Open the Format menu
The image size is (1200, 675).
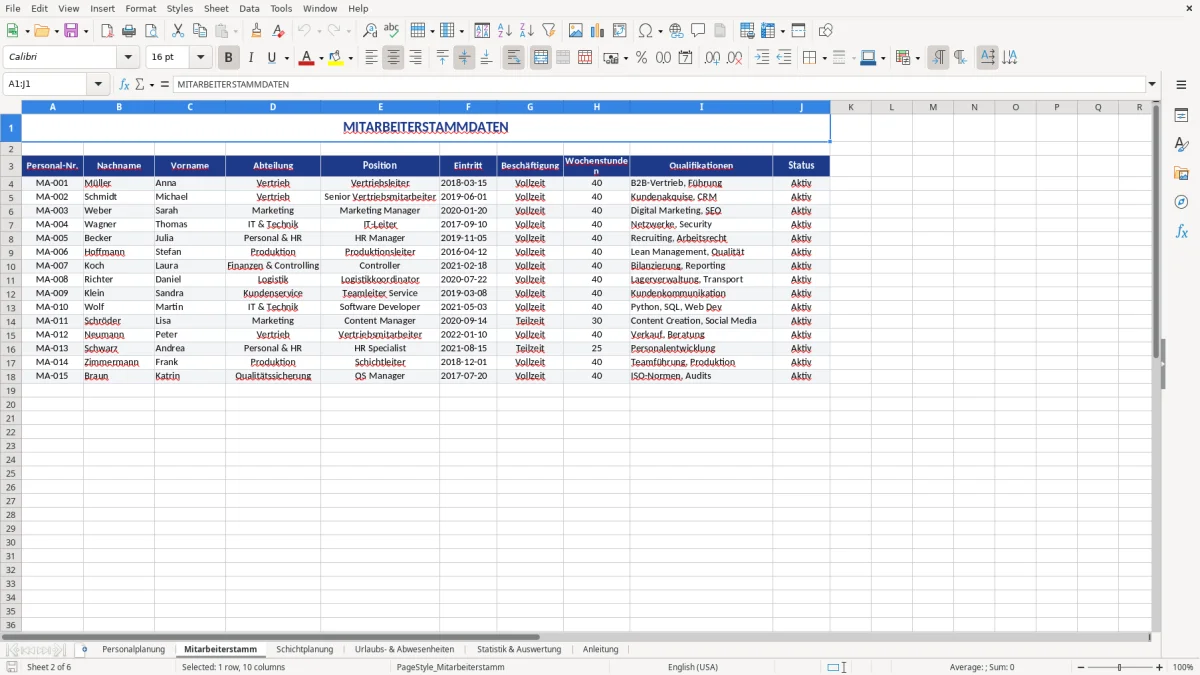click(140, 8)
